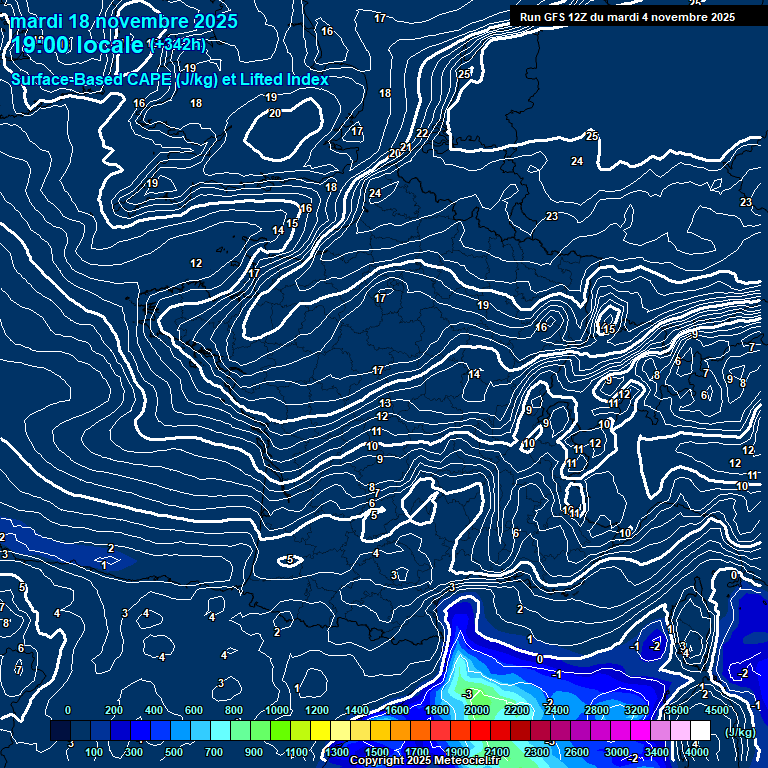Click the '13' lifted index contour label

click(x=385, y=403)
